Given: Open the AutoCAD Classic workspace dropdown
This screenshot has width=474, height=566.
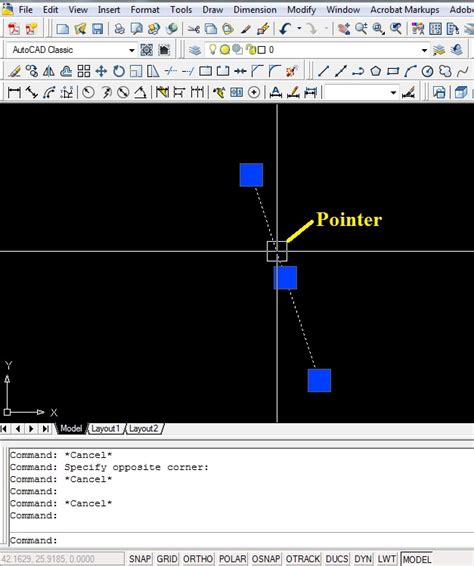Looking at the screenshot, I should point(132,50).
